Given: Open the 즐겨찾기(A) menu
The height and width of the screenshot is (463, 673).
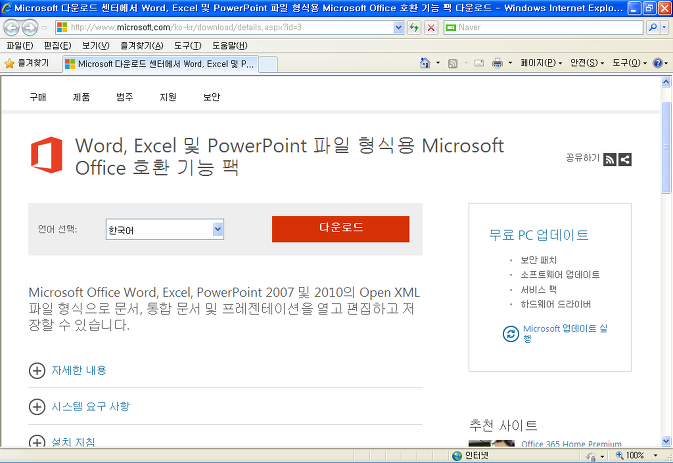Looking at the screenshot, I should pyautogui.click(x=142, y=45).
